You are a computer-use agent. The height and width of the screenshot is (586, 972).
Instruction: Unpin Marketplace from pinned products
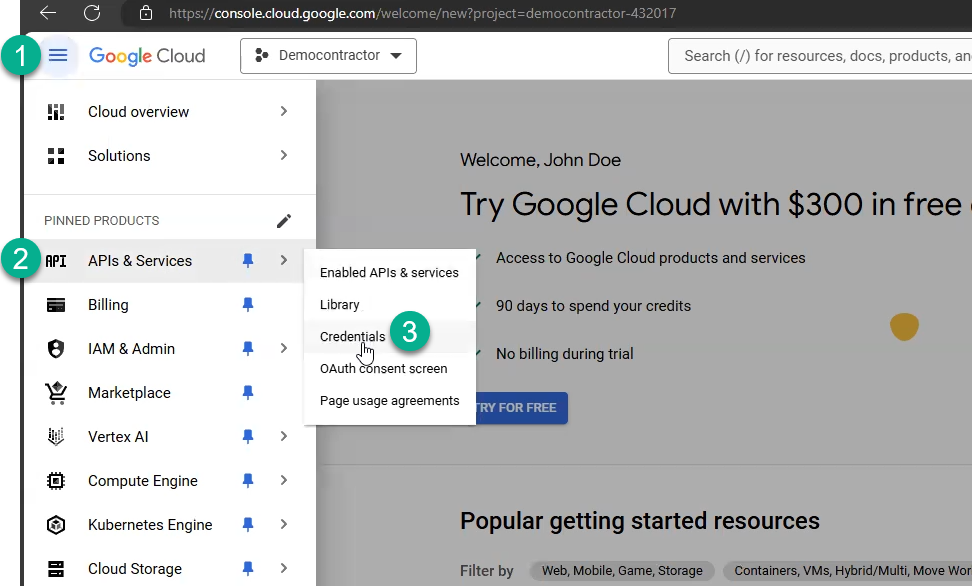(248, 392)
